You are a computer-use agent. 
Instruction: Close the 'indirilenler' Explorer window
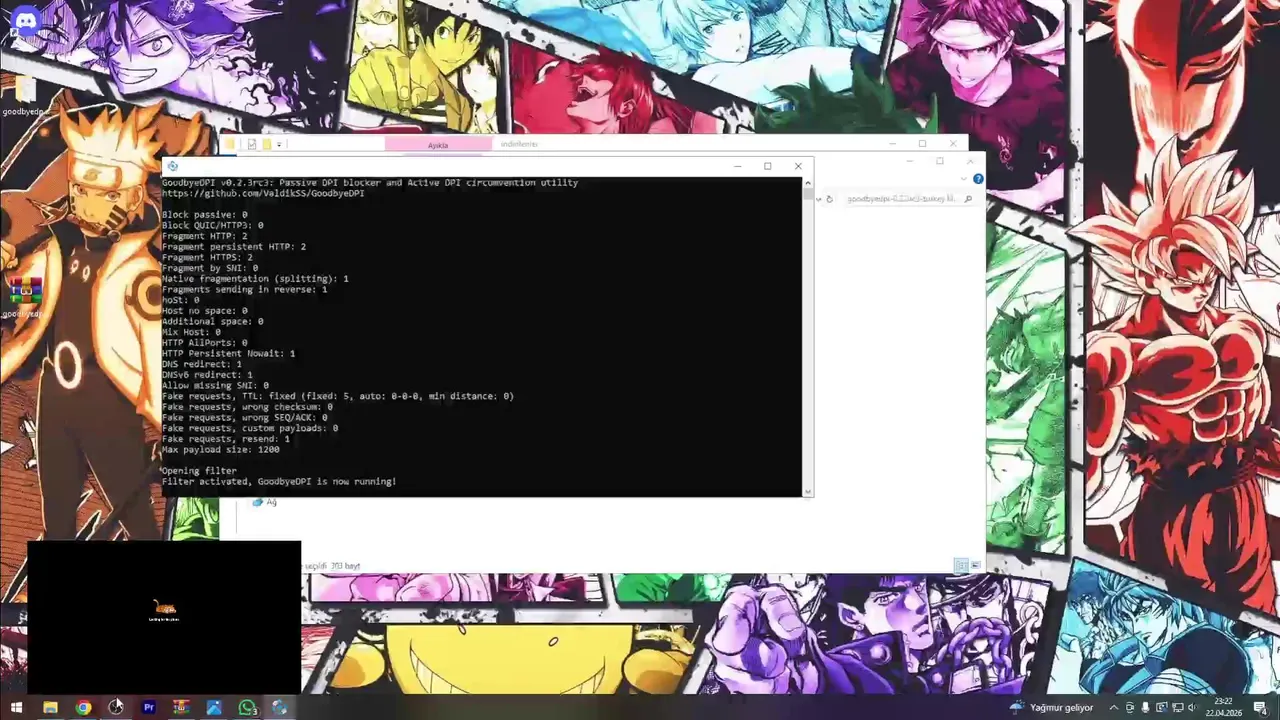[x=953, y=144]
